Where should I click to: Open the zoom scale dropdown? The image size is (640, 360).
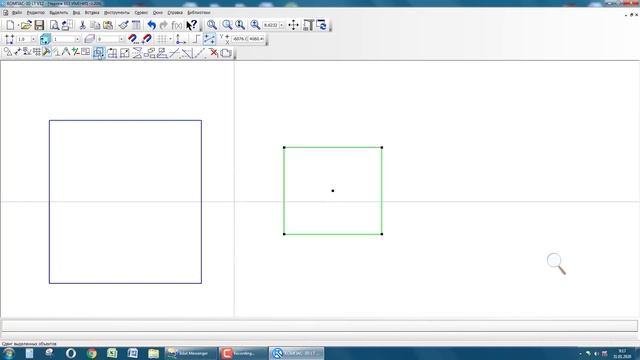click(x=282, y=25)
